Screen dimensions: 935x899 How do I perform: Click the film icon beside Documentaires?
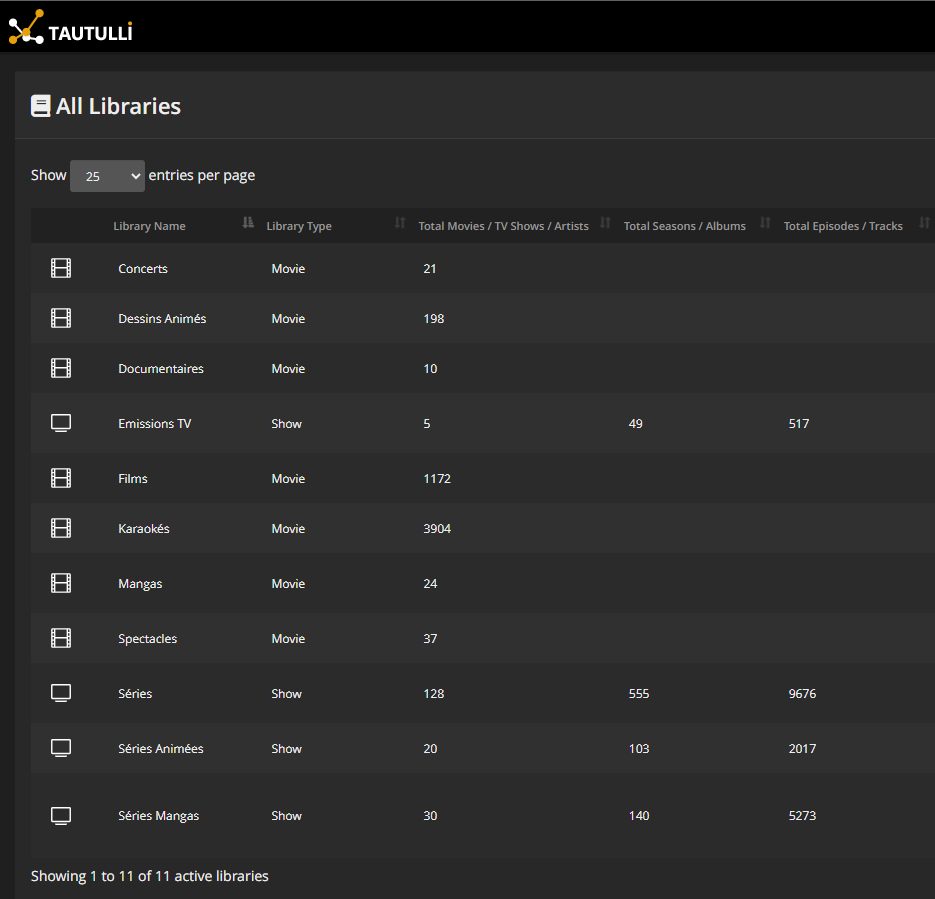(61, 368)
